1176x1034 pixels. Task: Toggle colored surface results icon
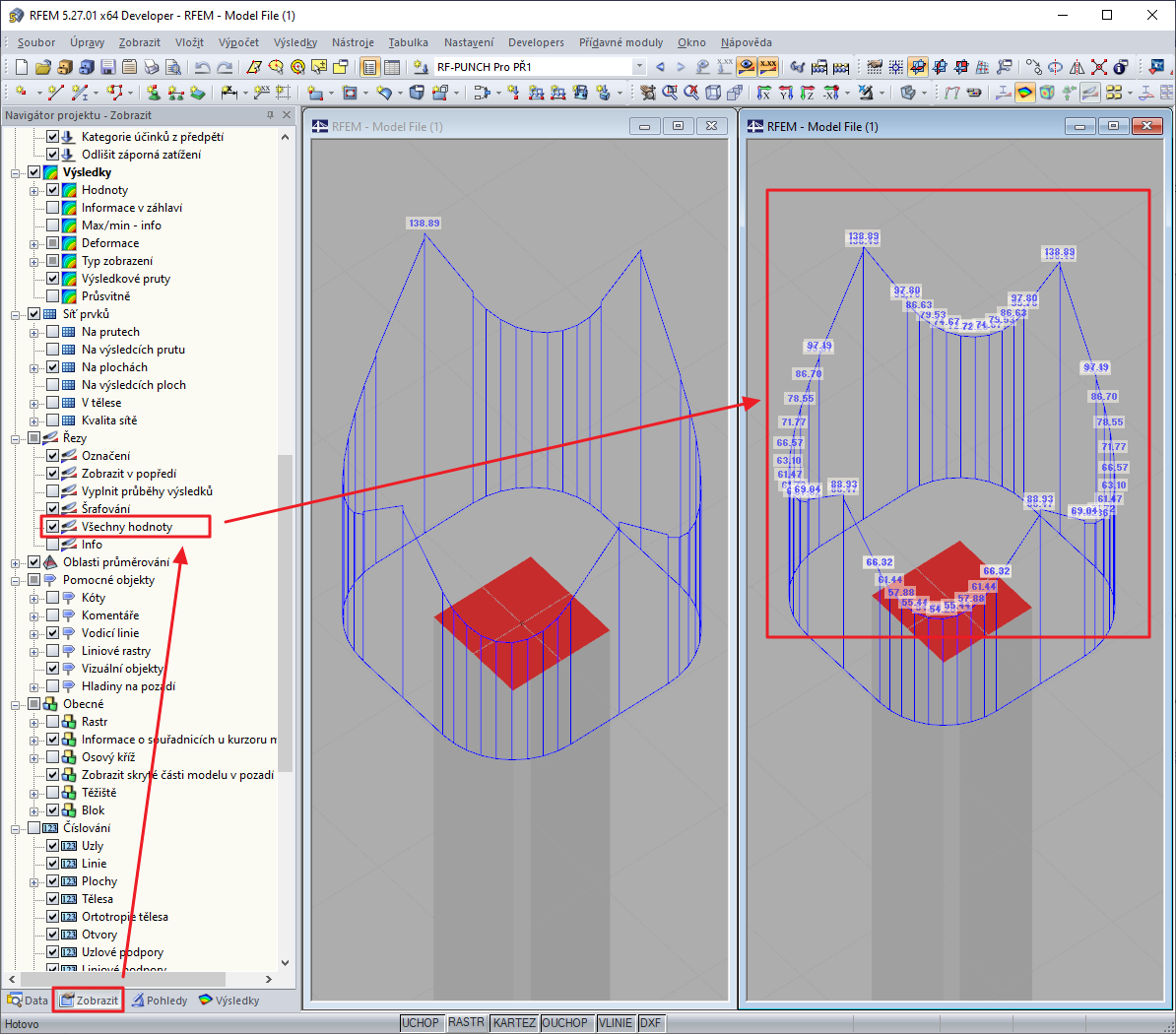[x=1025, y=93]
